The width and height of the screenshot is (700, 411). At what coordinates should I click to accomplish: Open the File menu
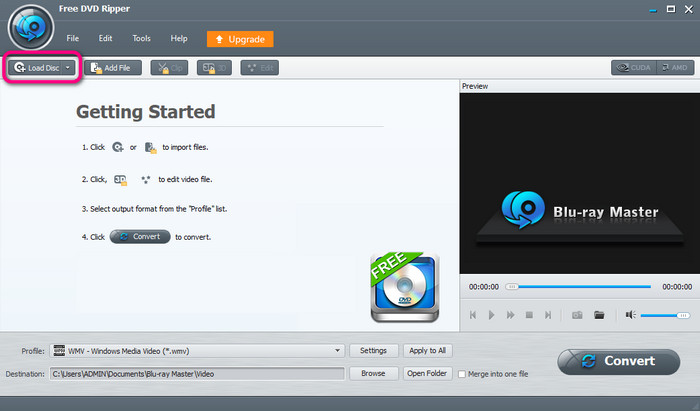coord(72,38)
